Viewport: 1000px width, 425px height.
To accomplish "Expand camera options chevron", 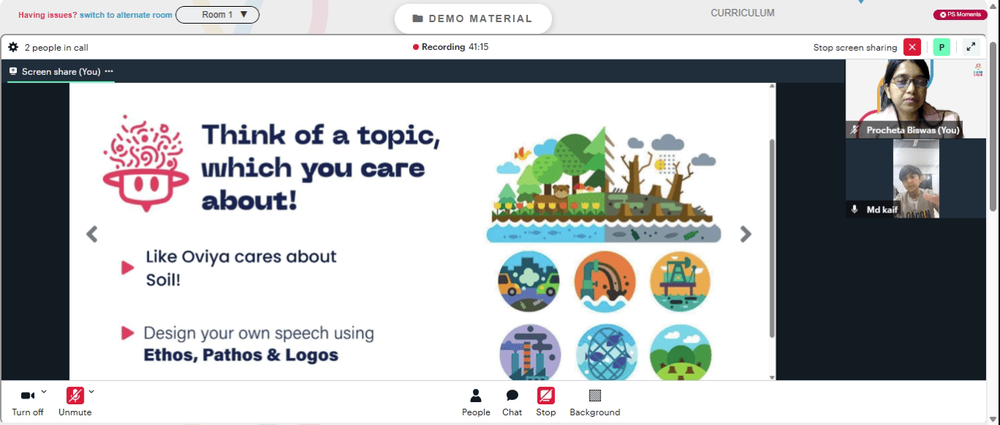I will pos(44,391).
